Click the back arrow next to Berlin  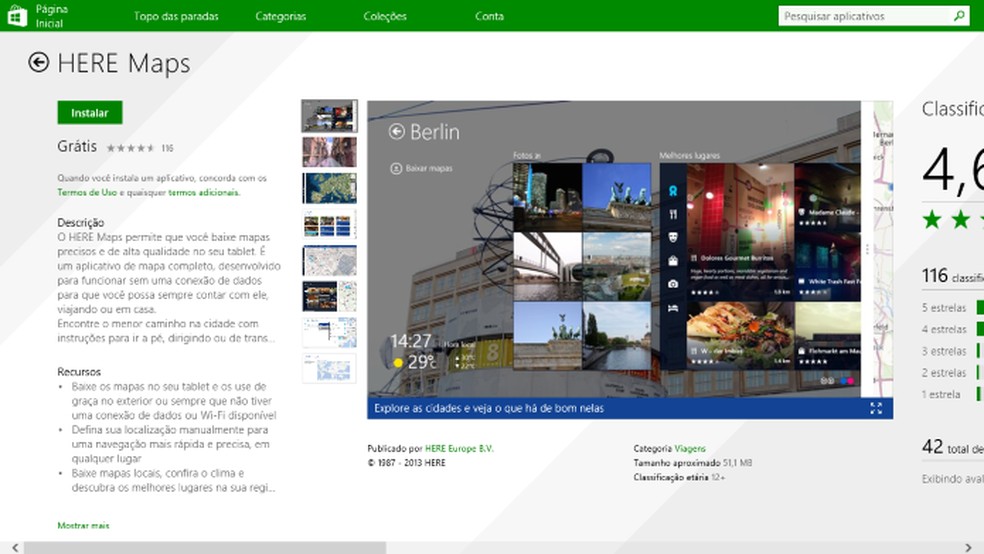(x=397, y=132)
